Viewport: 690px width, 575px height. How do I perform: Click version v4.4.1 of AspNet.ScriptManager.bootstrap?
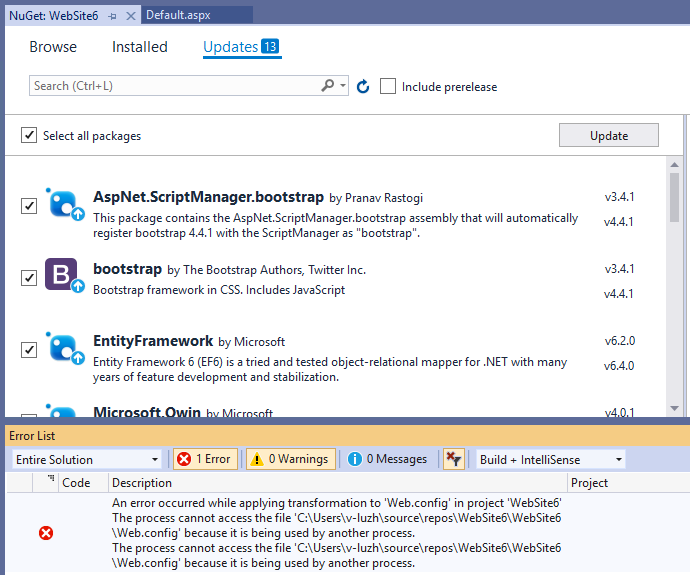click(618, 222)
